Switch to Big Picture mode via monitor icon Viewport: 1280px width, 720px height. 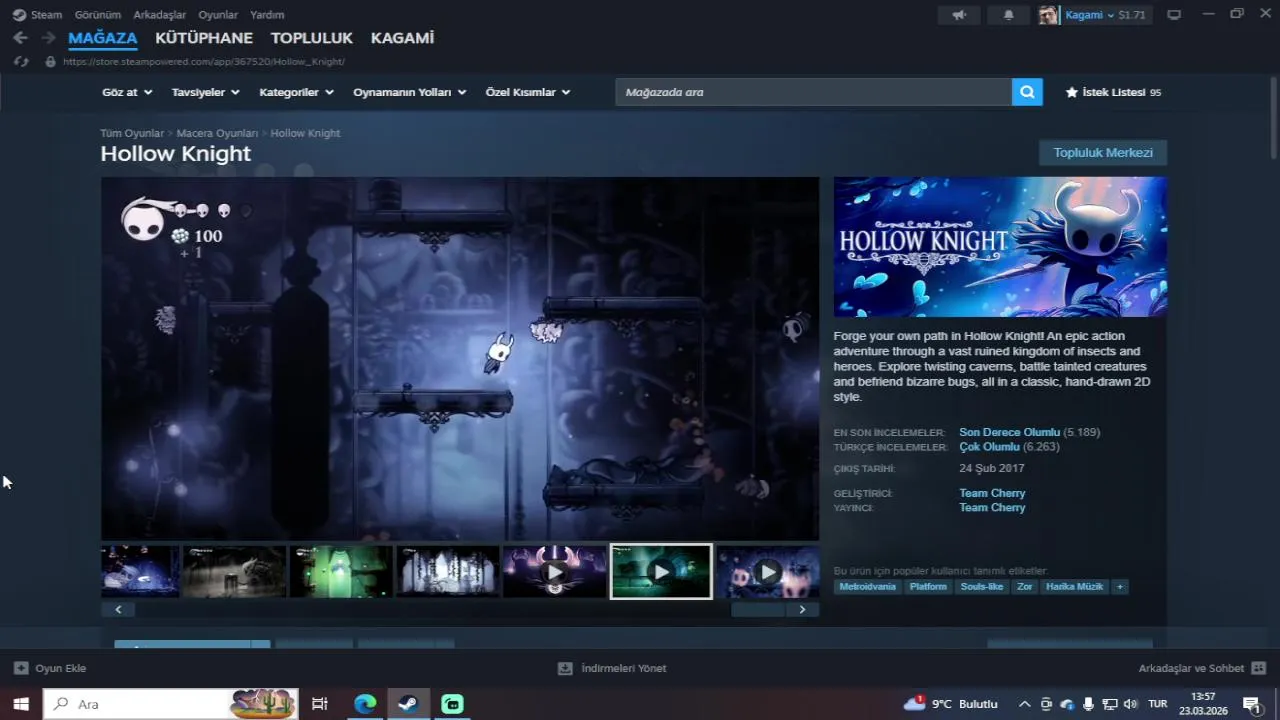[x=1174, y=15]
